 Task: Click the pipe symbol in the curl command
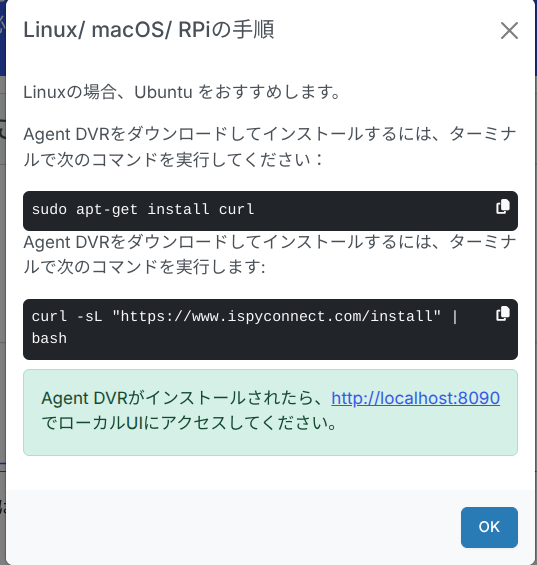[x=455, y=317]
